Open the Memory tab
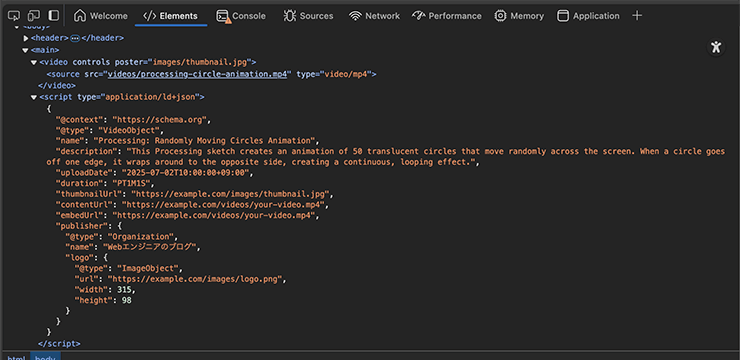 point(519,16)
